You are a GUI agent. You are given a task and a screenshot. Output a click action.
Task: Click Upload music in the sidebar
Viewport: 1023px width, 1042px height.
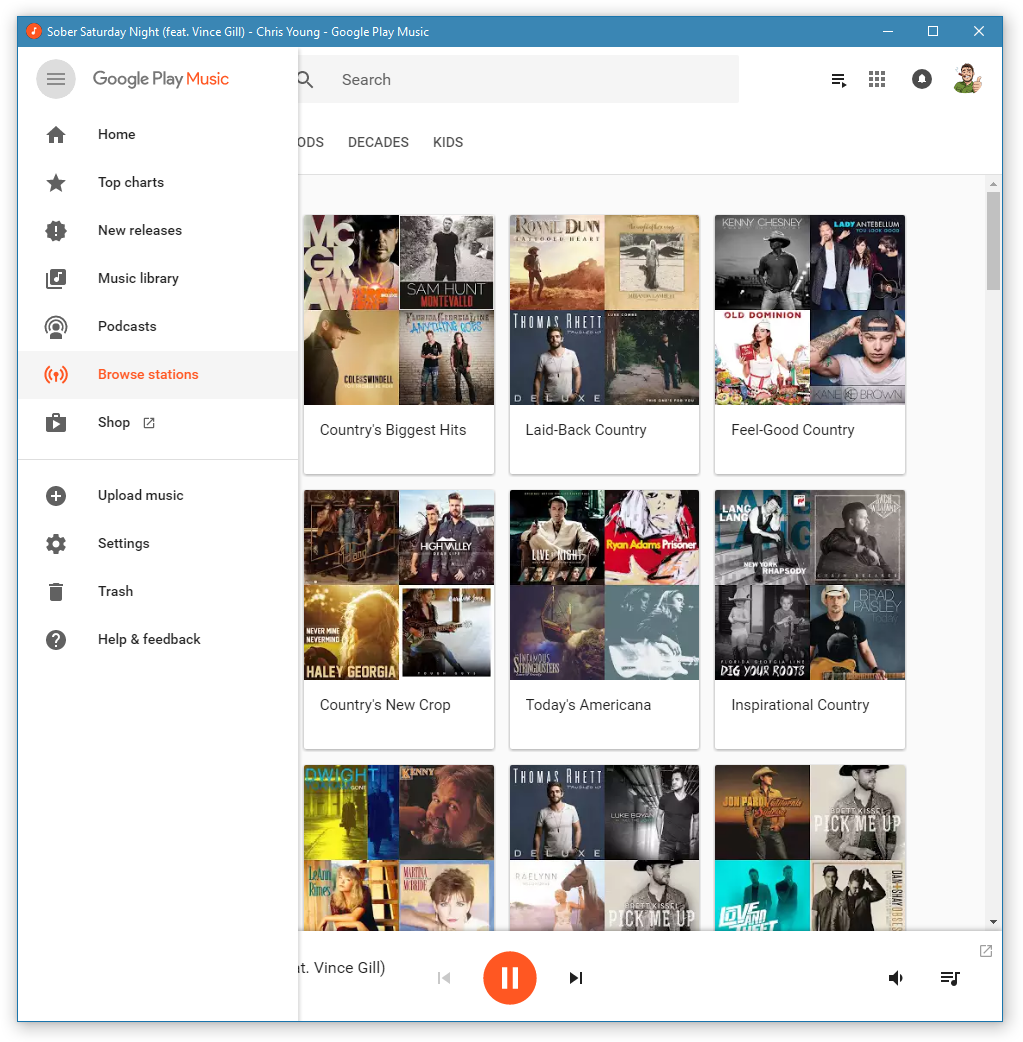point(140,495)
